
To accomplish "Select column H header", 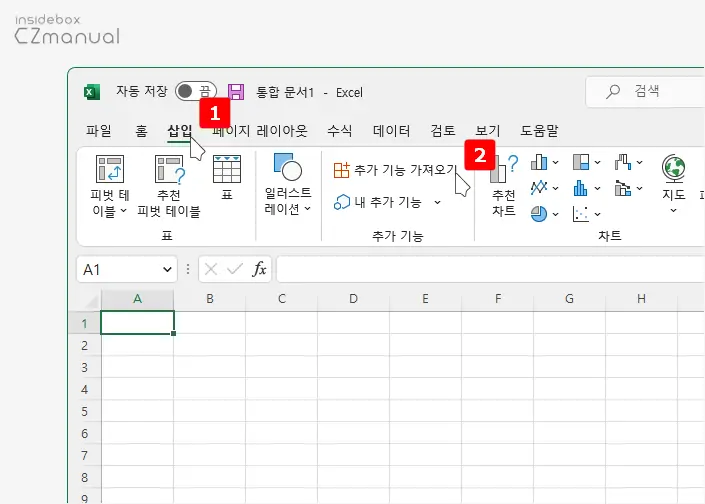I will pyautogui.click(x=641, y=299).
